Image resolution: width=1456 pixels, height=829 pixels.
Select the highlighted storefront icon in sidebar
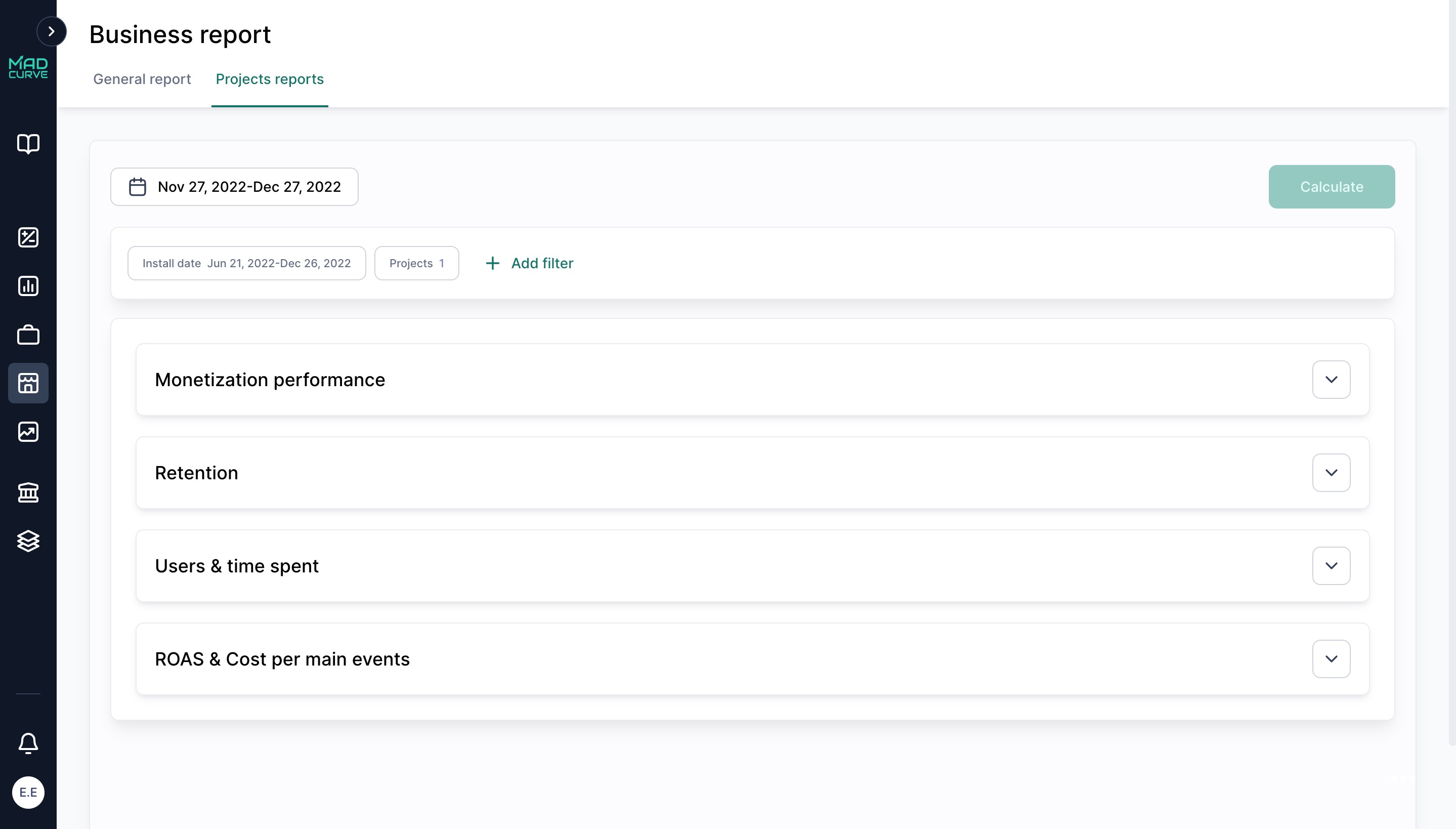pos(28,383)
